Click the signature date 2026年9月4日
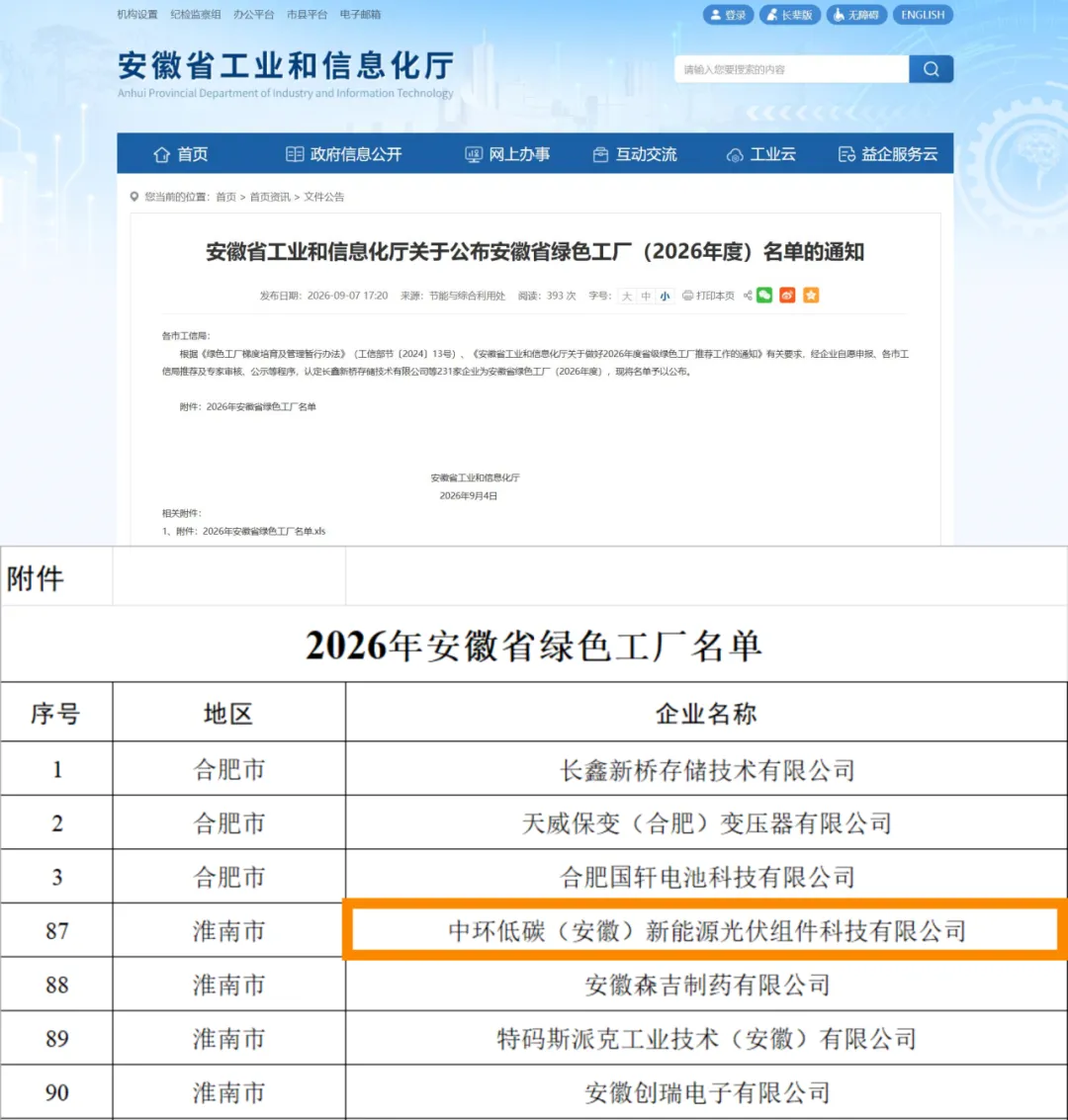The width and height of the screenshot is (1068, 1120). pyautogui.click(x=468, y=495)
